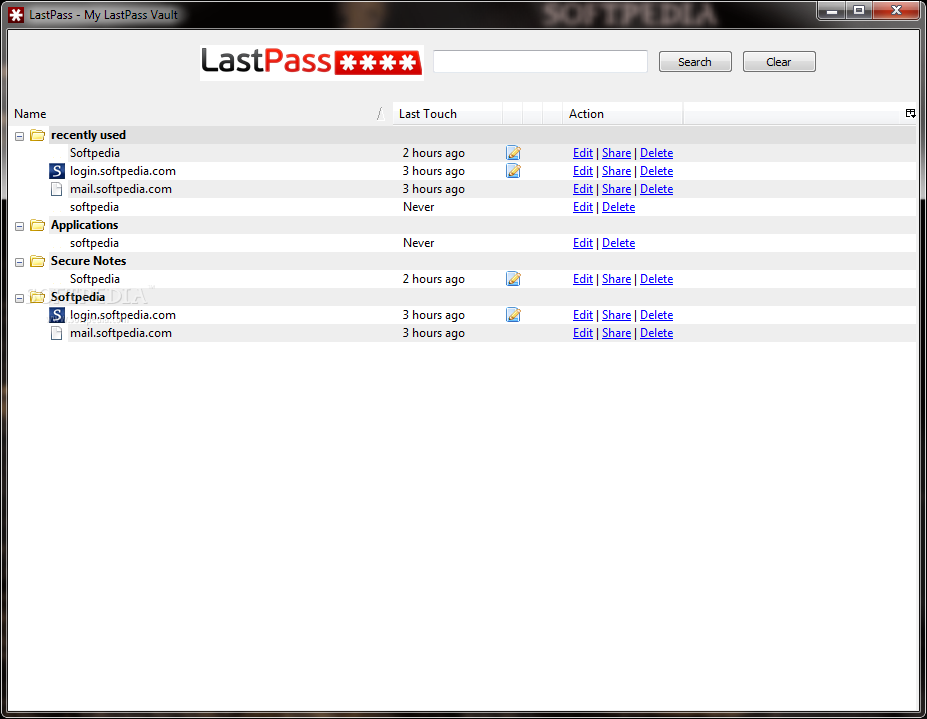Image resolution: width=927 pixels, height=719 pixels.
Task: Select 'Softpedia' entry name in recently used
Action: [x=95, y=153]
